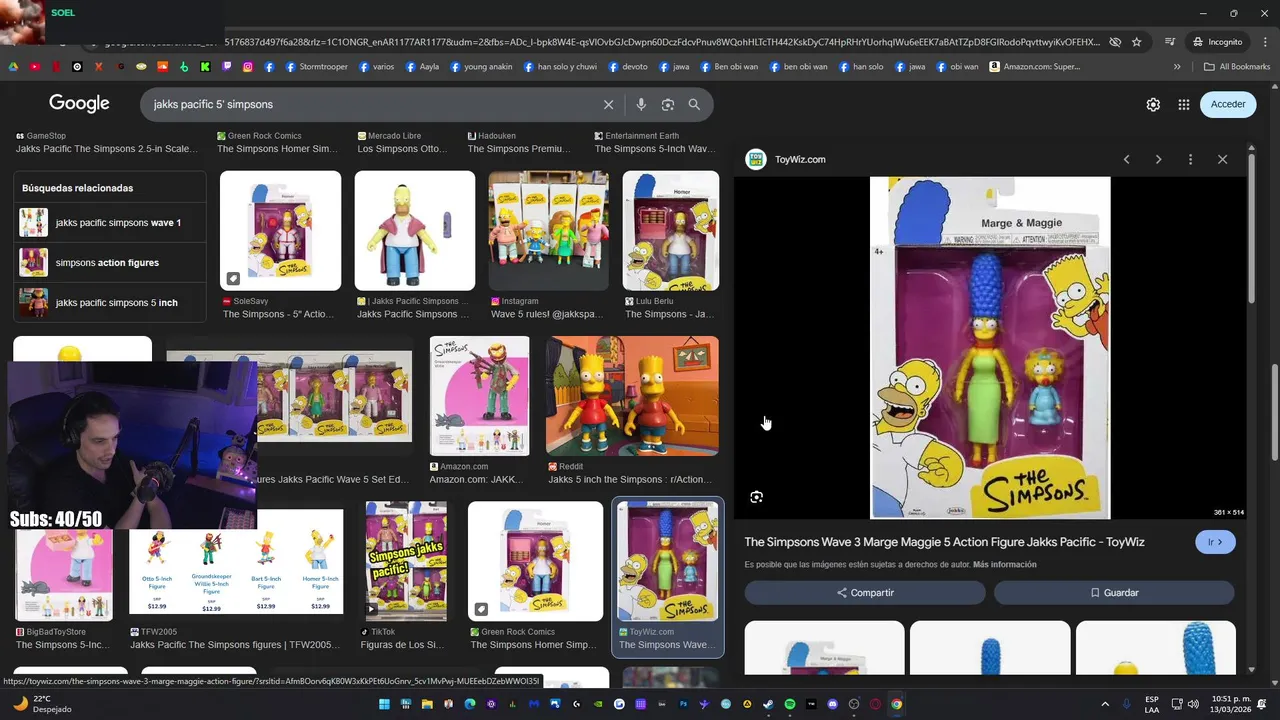Open the Google apps grid

[1183, 104]
